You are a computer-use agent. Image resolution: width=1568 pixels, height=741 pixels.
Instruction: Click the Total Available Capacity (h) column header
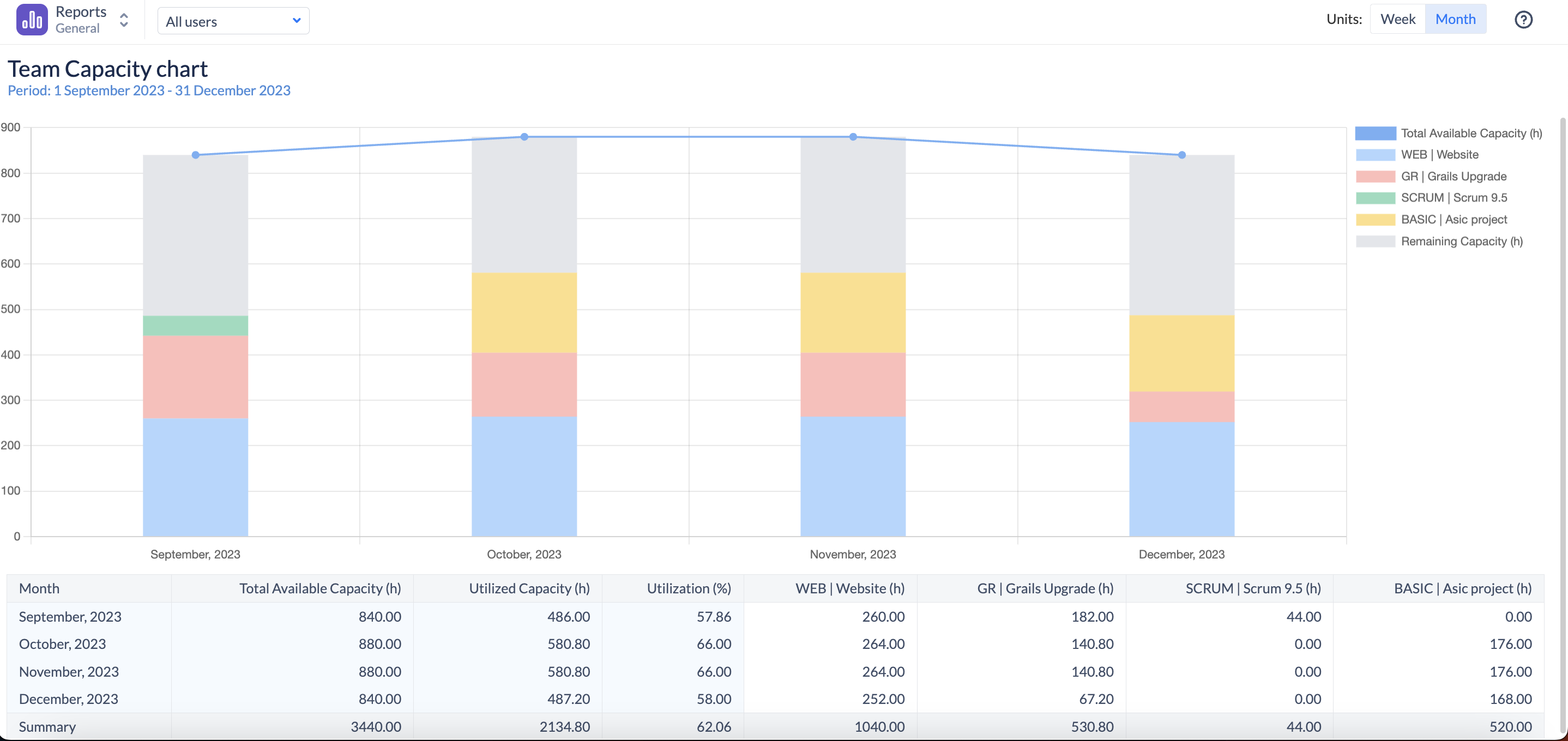point(319,588)
